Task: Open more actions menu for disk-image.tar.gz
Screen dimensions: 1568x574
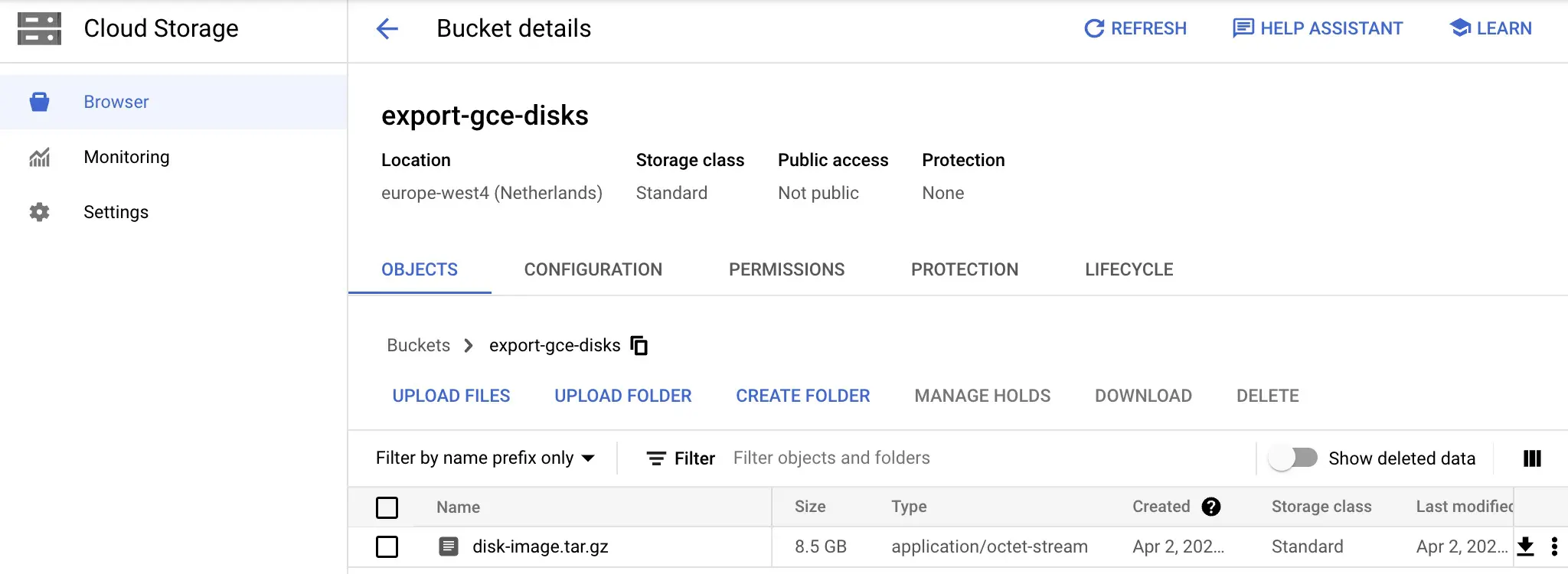Action: coord(1554,546)
